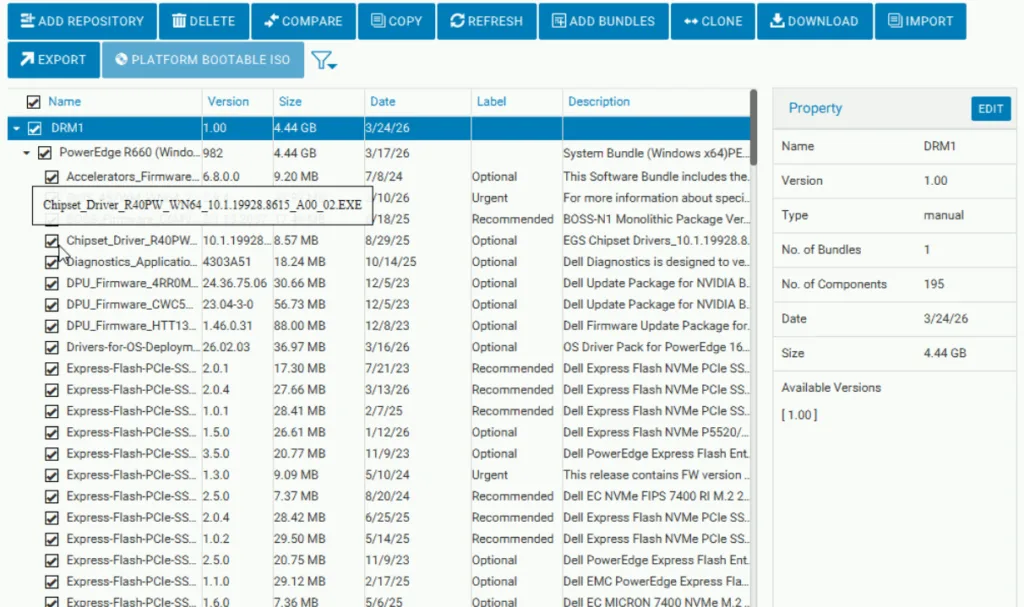The height and width of the screenshot is (607, 1024).
Task: Click the Edit button in Property panel
Action: point(990,109)
